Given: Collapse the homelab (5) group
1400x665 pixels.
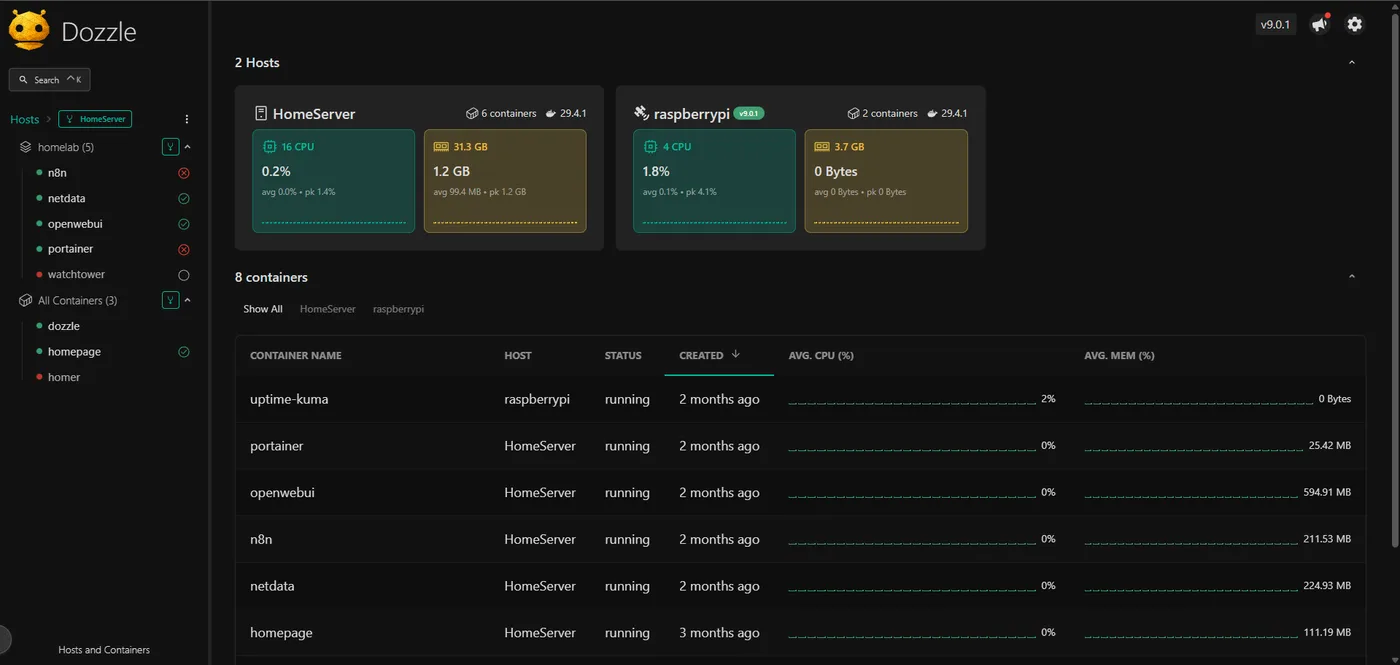Looking at the screenshot, I should click(x=187, y=147).
